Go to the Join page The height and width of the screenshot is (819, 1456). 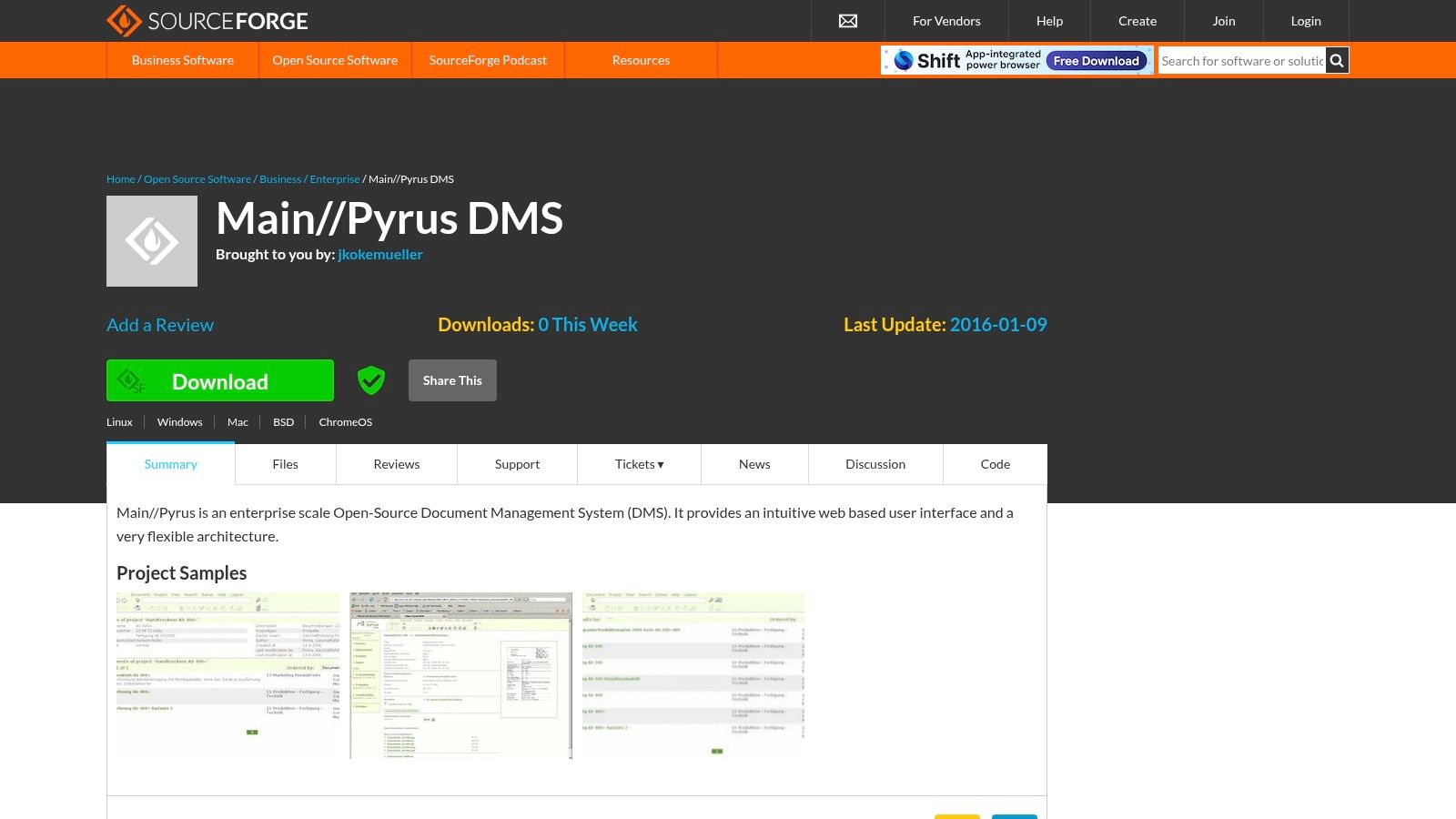coord(1224,21)
